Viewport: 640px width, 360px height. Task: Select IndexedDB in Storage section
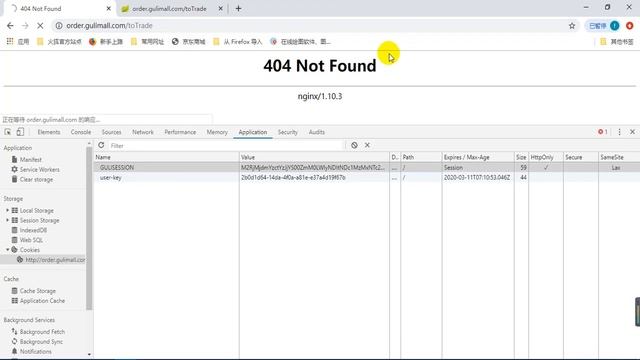[x=33, y=230]
